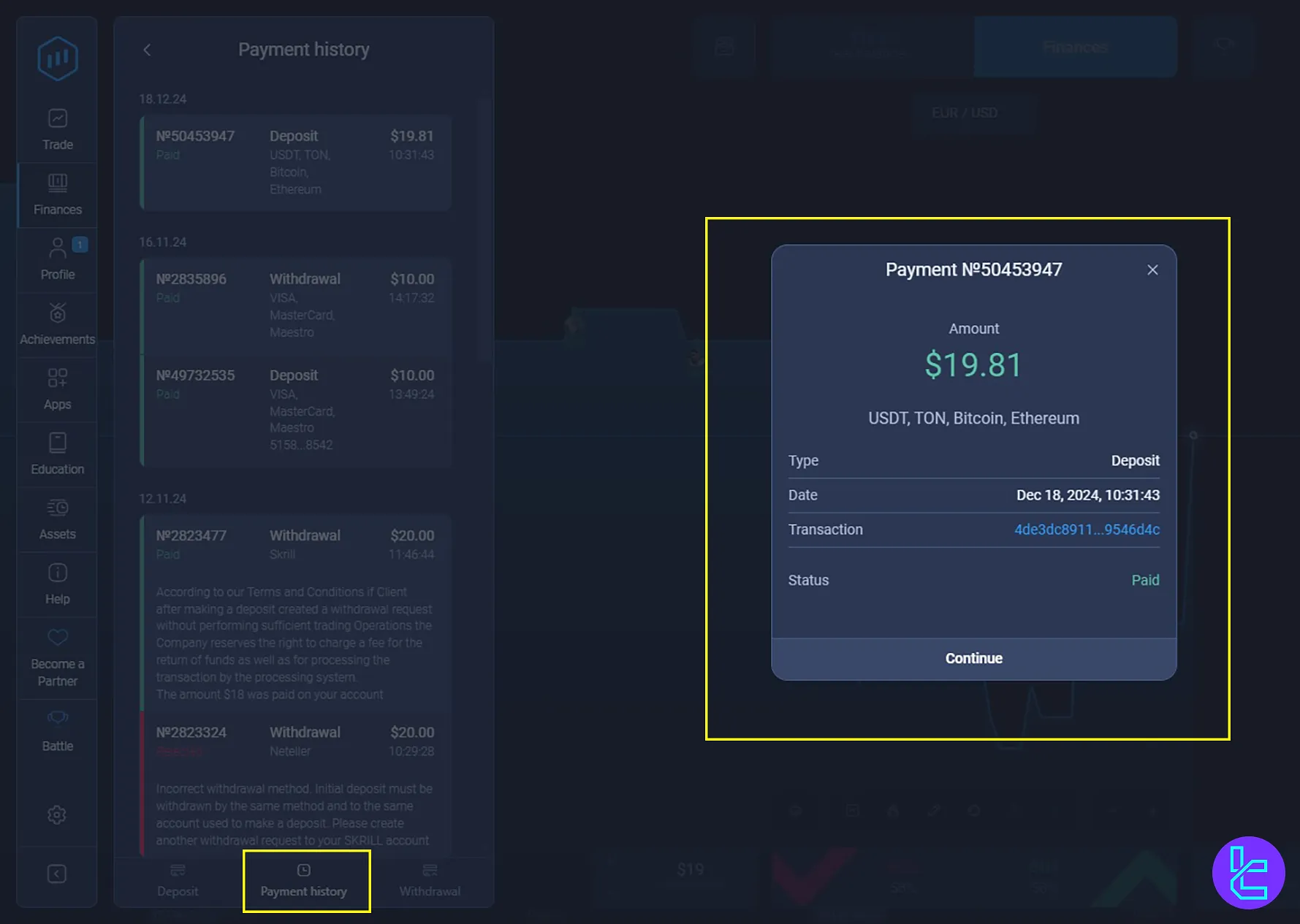The image size is (1300, 924).
Task: Open transaction hash 4de3dc8911...9546d4c link
Action: pyautogui.click(x=1087, y=530)
